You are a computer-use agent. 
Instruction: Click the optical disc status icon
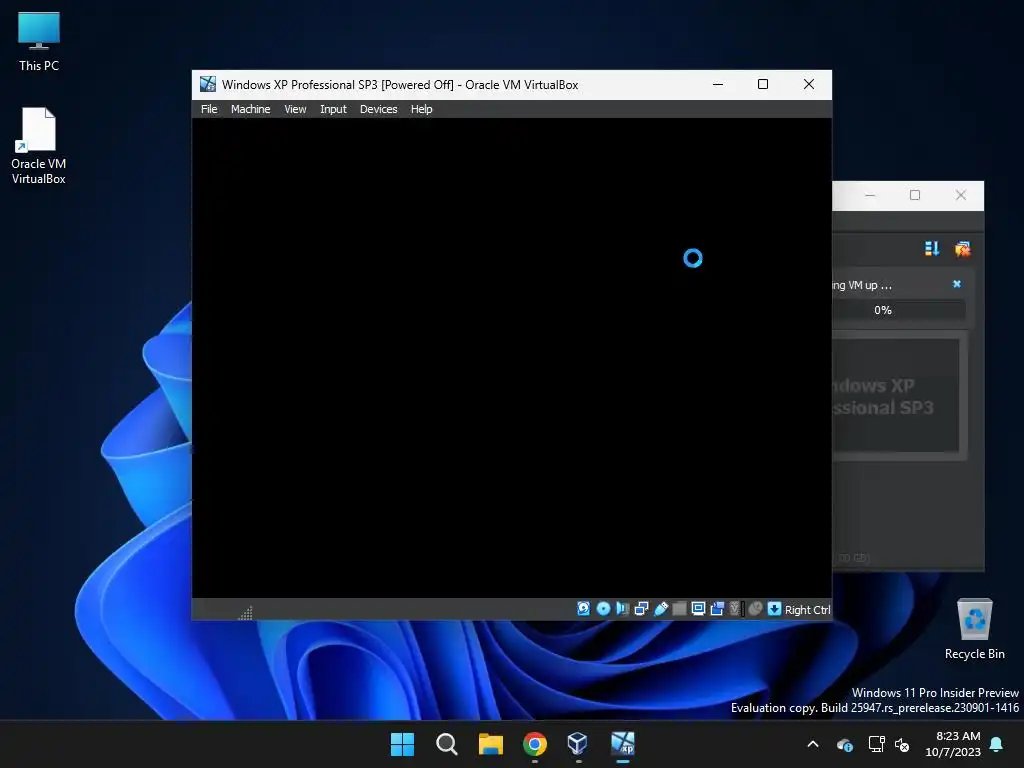pyautogui.click(x=603, y=609)
